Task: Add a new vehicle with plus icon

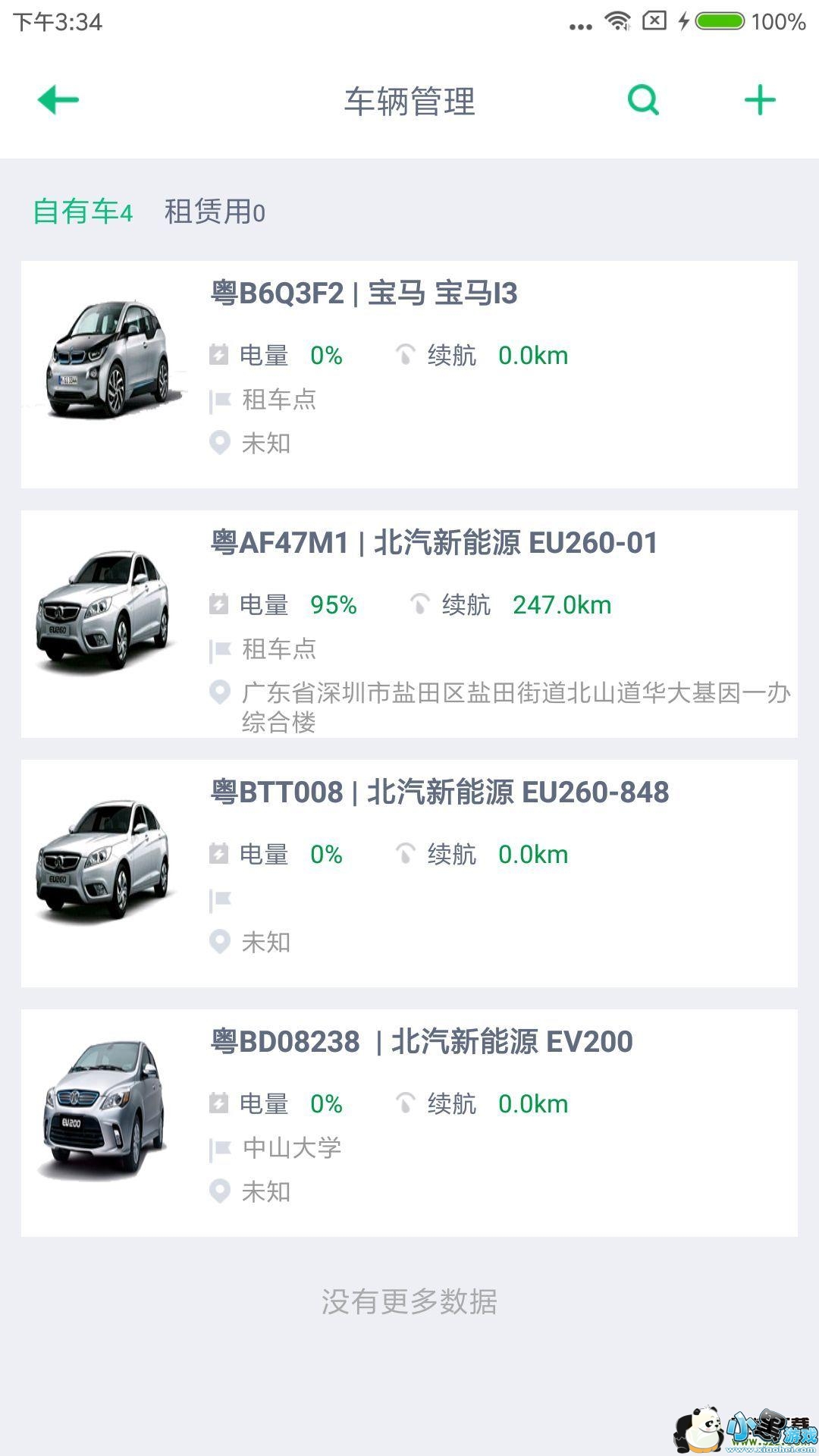Action: [760, 100]
